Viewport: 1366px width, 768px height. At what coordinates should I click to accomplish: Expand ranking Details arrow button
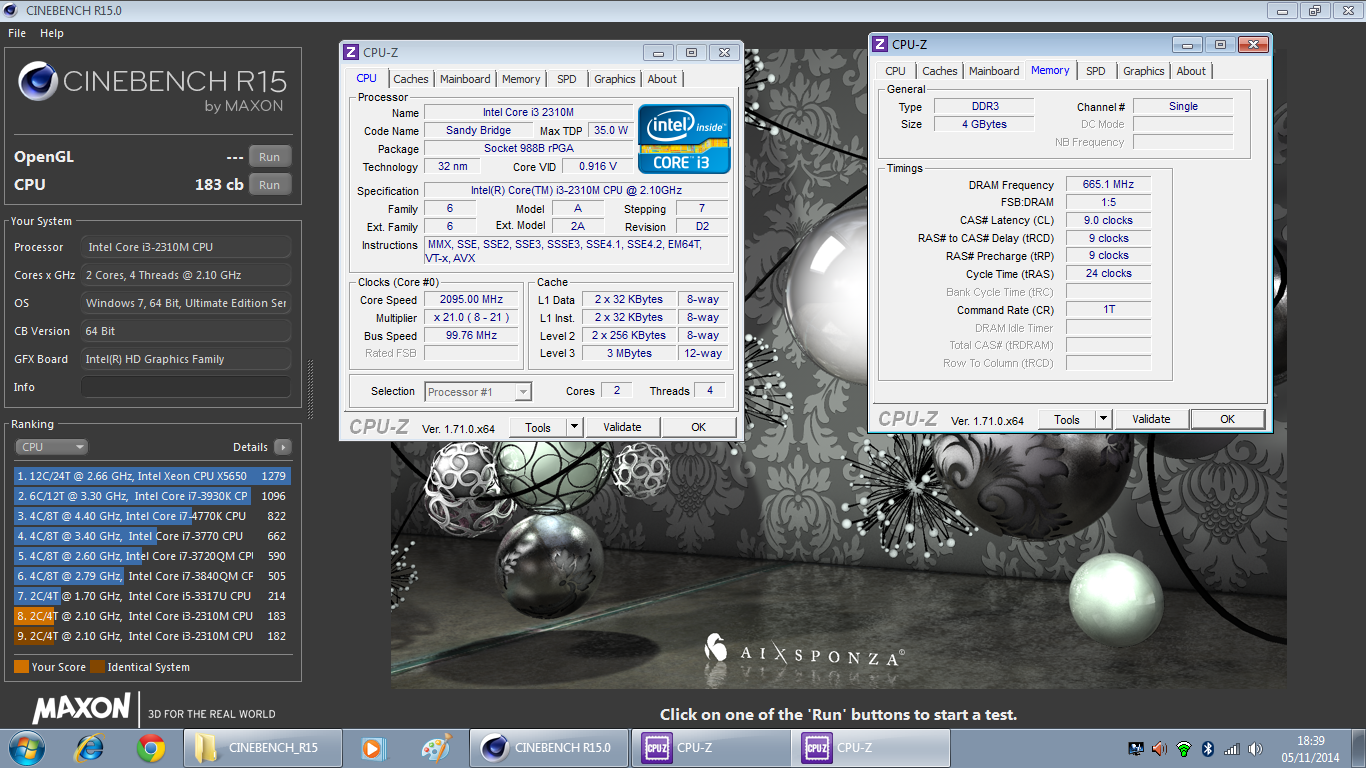click(x=283, y=447)
